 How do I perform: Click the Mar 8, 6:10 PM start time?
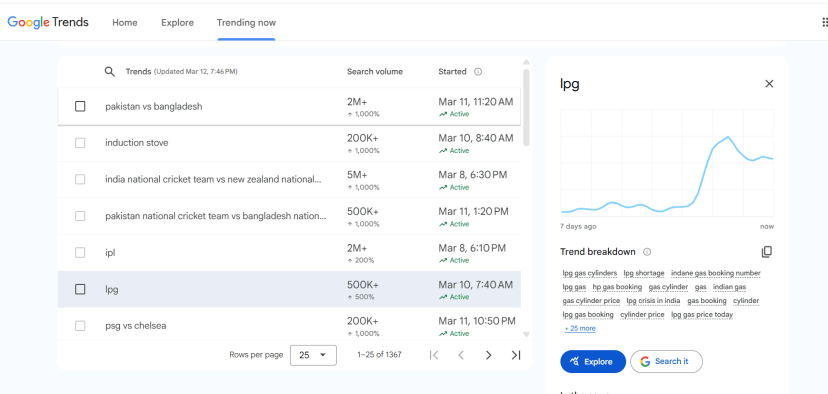coord(472,248)
